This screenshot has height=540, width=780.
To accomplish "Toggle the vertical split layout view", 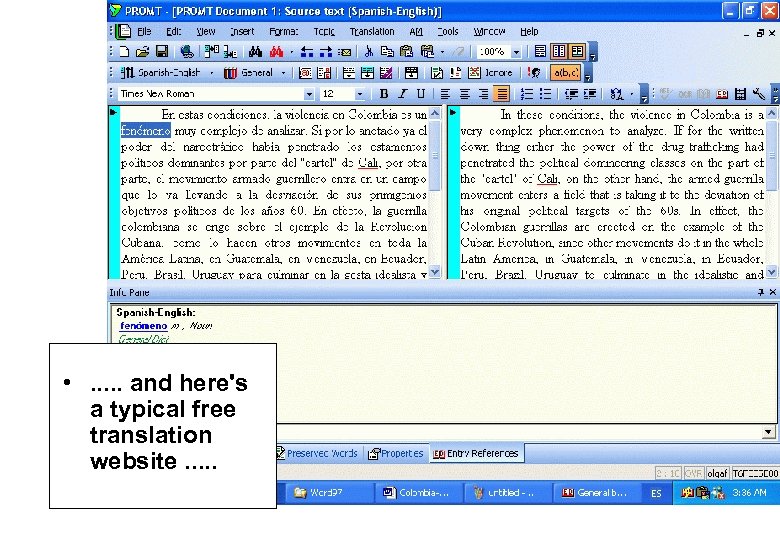I will point(559,51).
